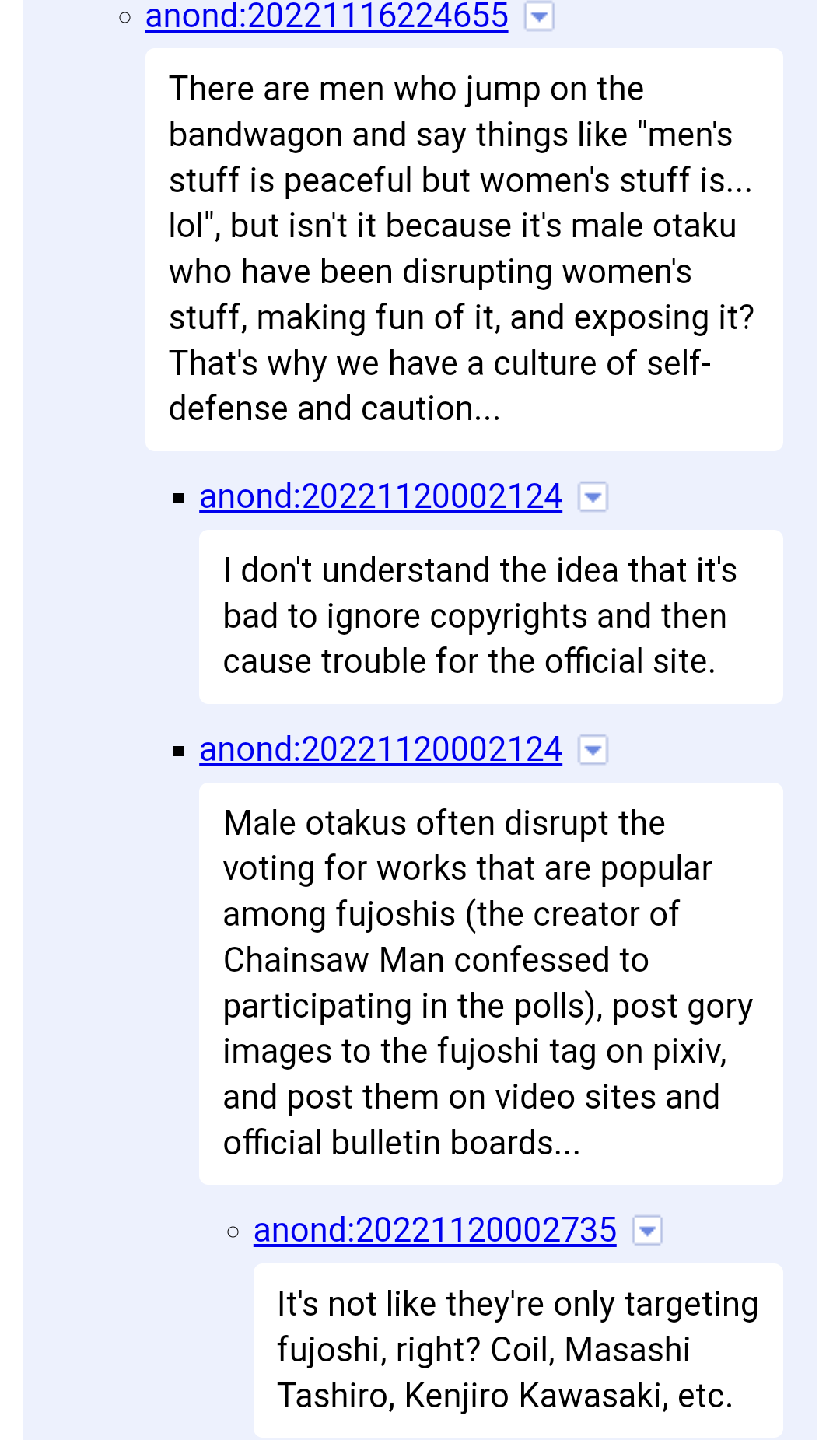Click the dropdown icon above the copyrights comment
The image size is (840, 1440).
593,497
